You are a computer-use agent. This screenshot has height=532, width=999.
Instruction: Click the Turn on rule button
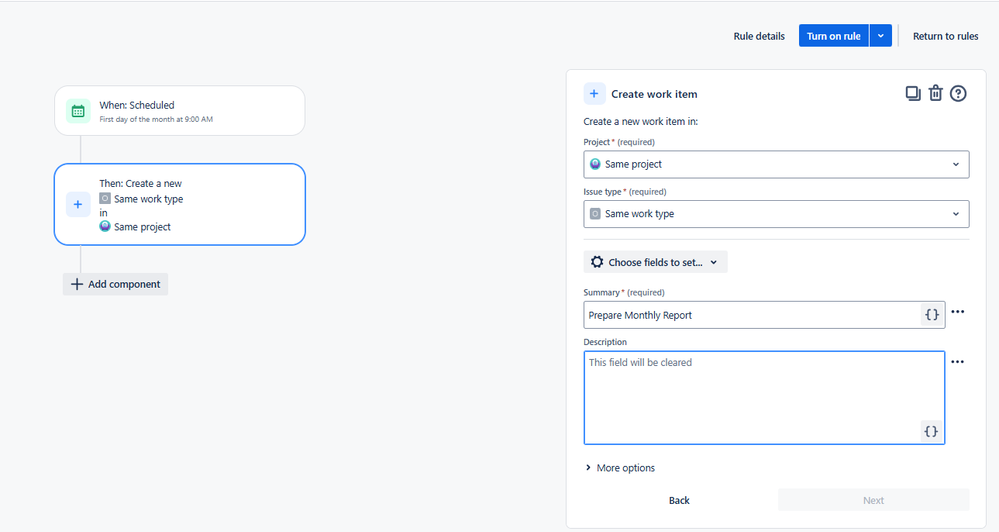(833, 36)
